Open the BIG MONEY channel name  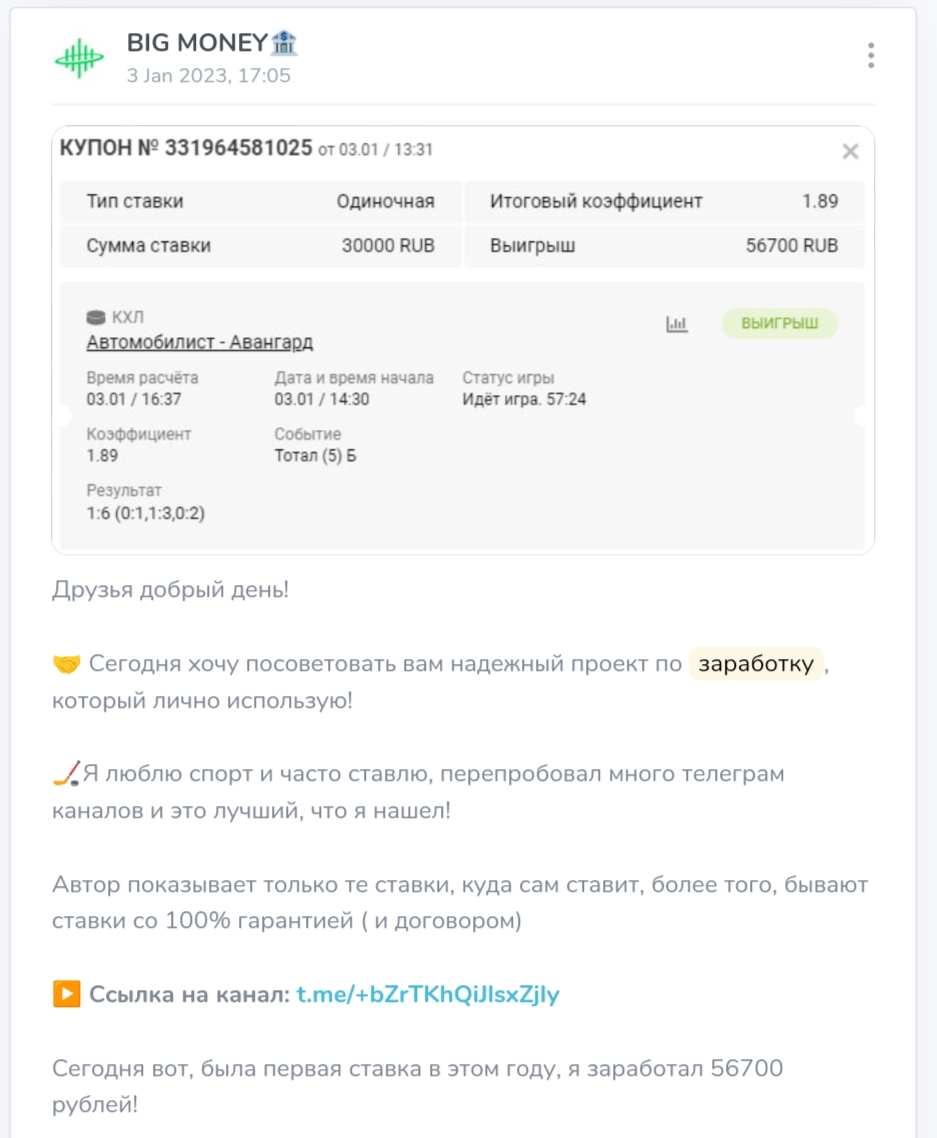pos(197,43)
